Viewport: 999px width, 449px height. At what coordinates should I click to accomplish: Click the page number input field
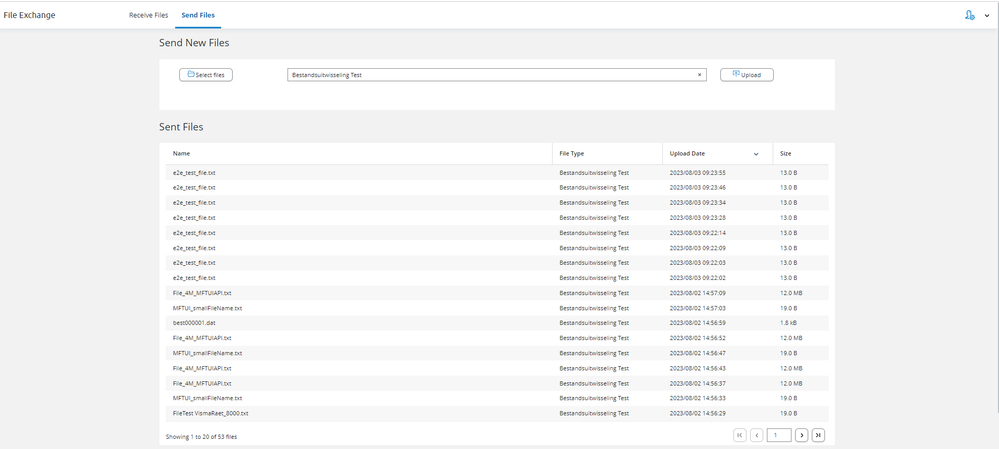(x=779, y=435)
